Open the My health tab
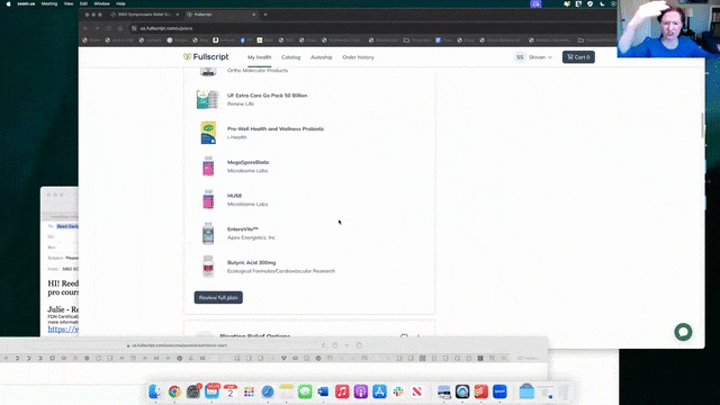This screenshot has height=405, width=720. (259, 57)
